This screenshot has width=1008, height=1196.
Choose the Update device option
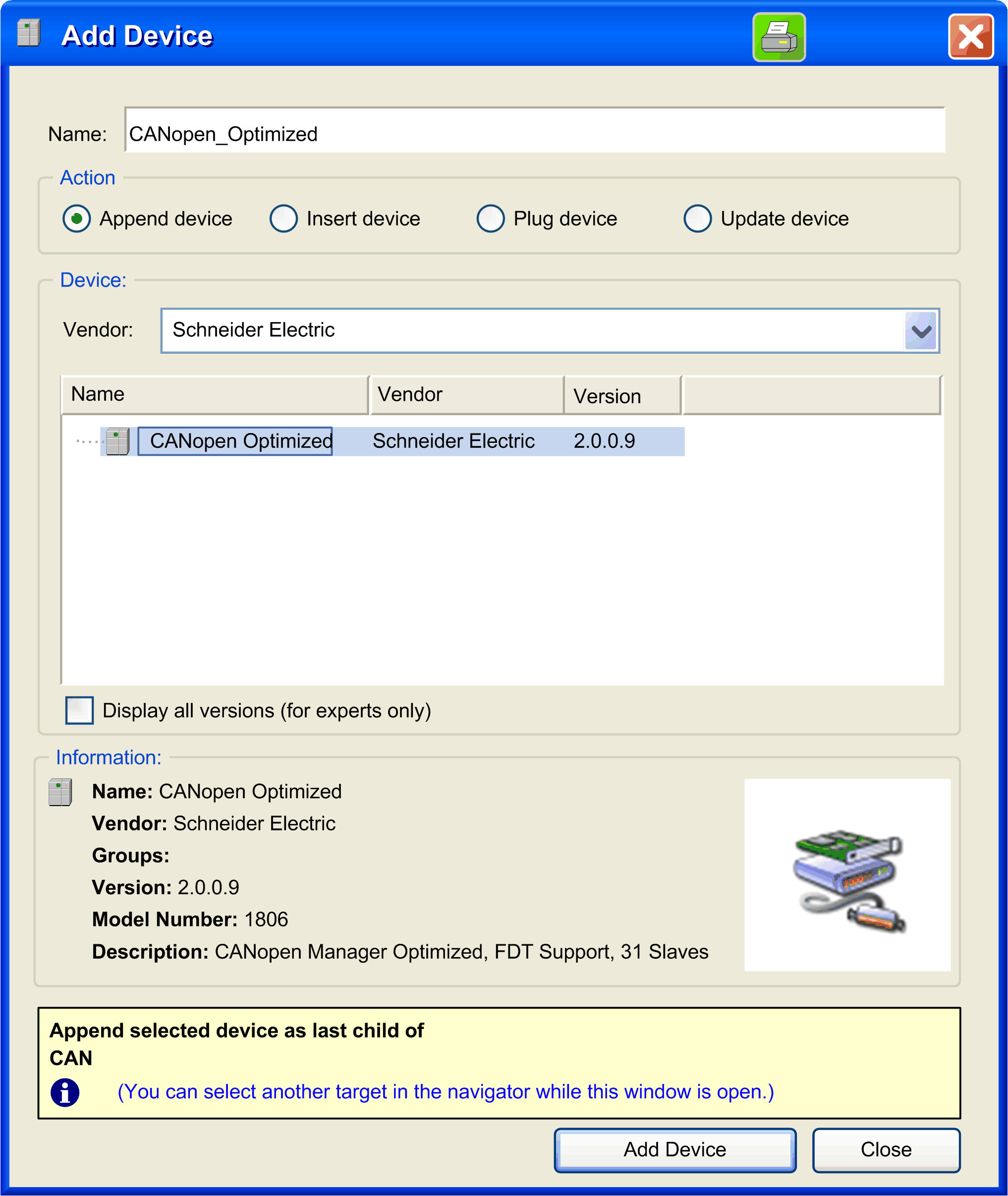point(698,219)
